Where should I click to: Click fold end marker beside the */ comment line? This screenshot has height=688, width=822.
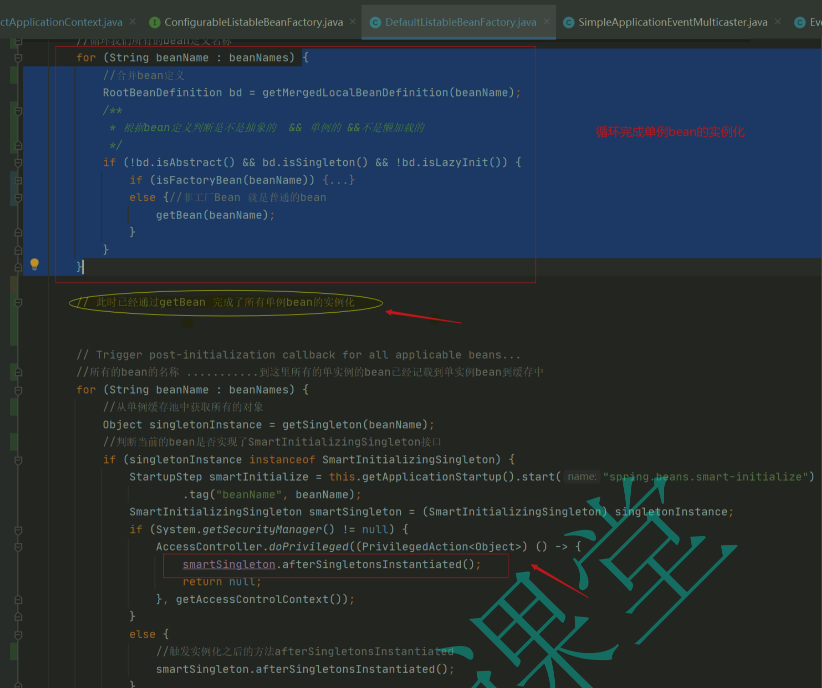[x=18, y=145]
